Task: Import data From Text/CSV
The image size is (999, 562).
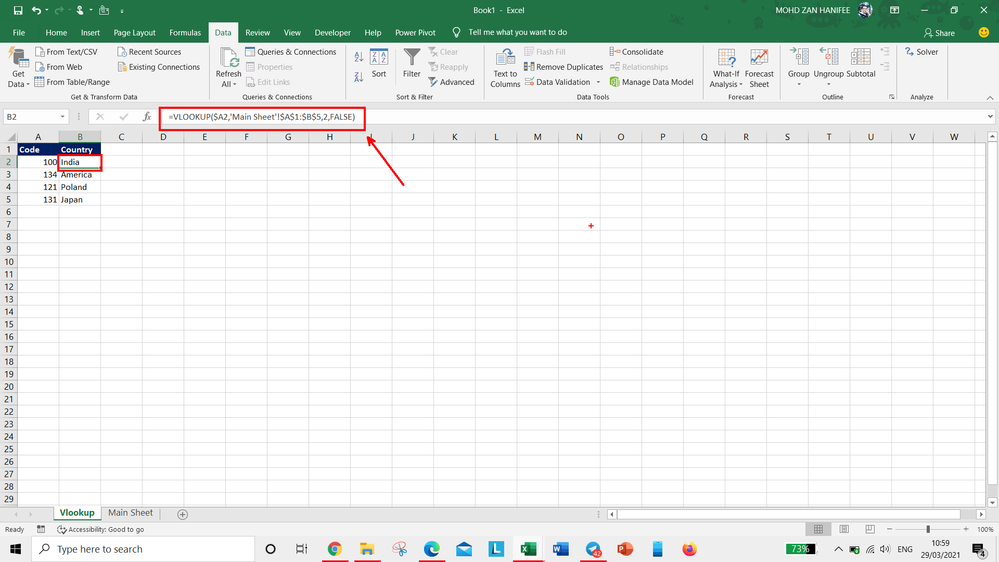Action: 66,52
